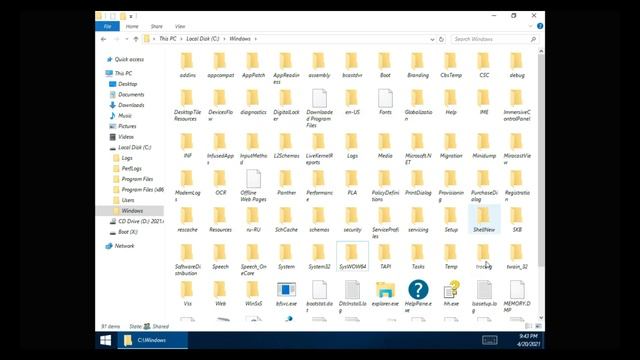640x360 pixels.
Task: Select Downloads in navigation pane
Action: [131, 105]
